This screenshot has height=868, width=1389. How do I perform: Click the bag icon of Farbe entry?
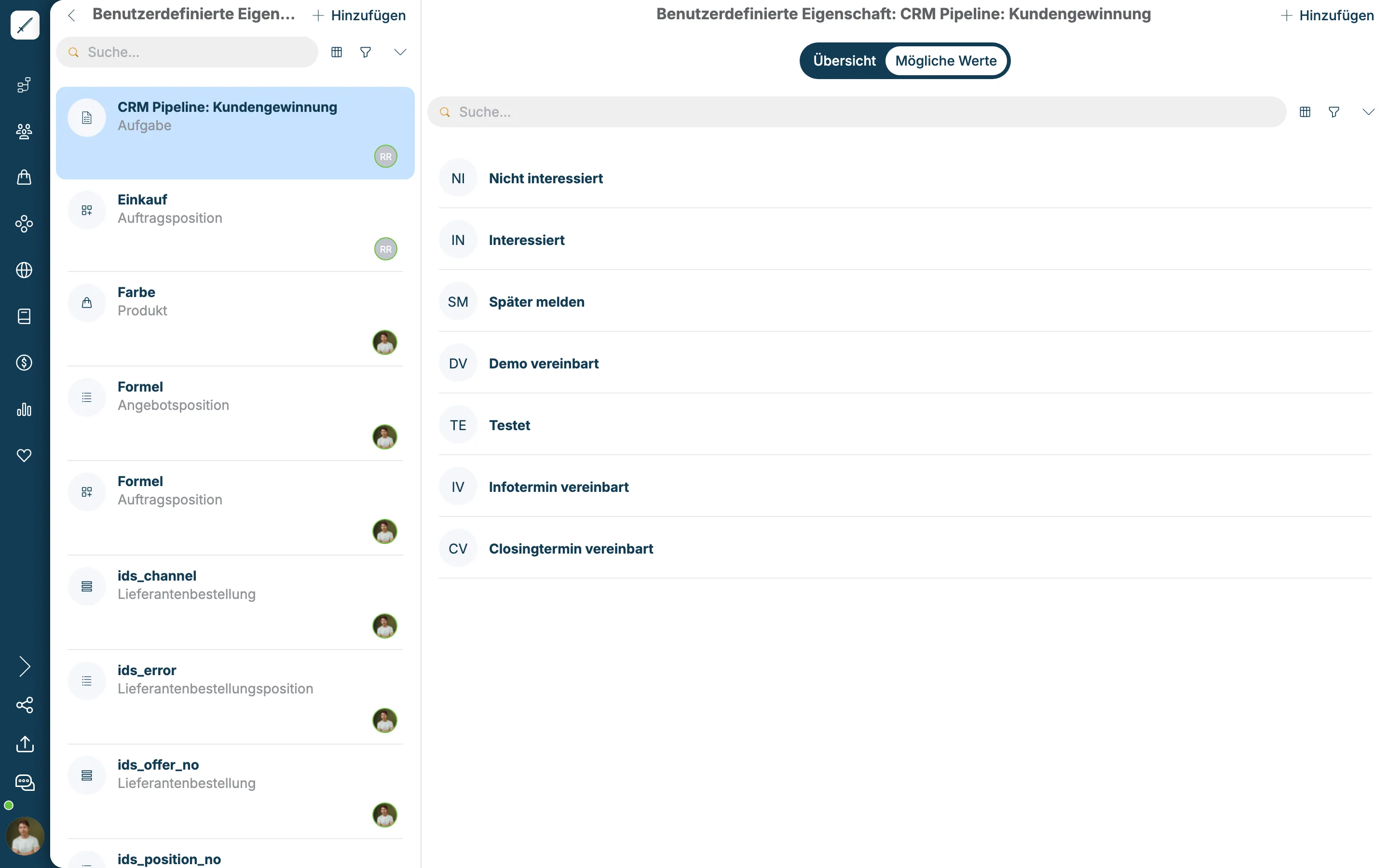pyautogui.click(x=87, y=302)
